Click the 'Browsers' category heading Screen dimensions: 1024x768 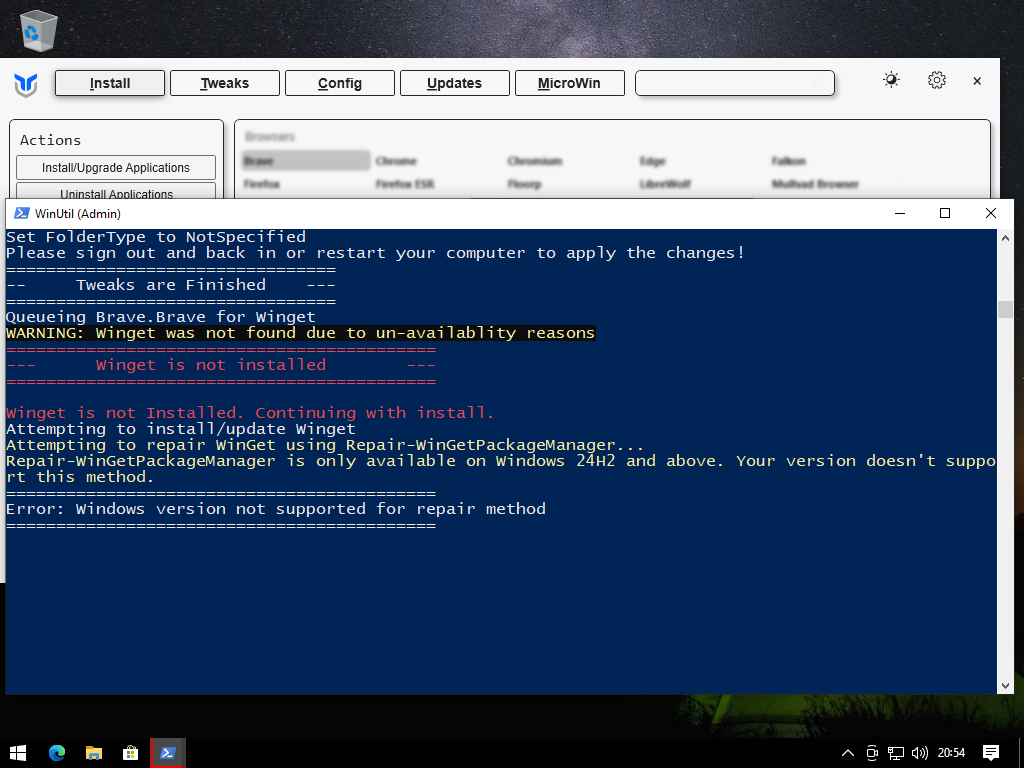270,136
